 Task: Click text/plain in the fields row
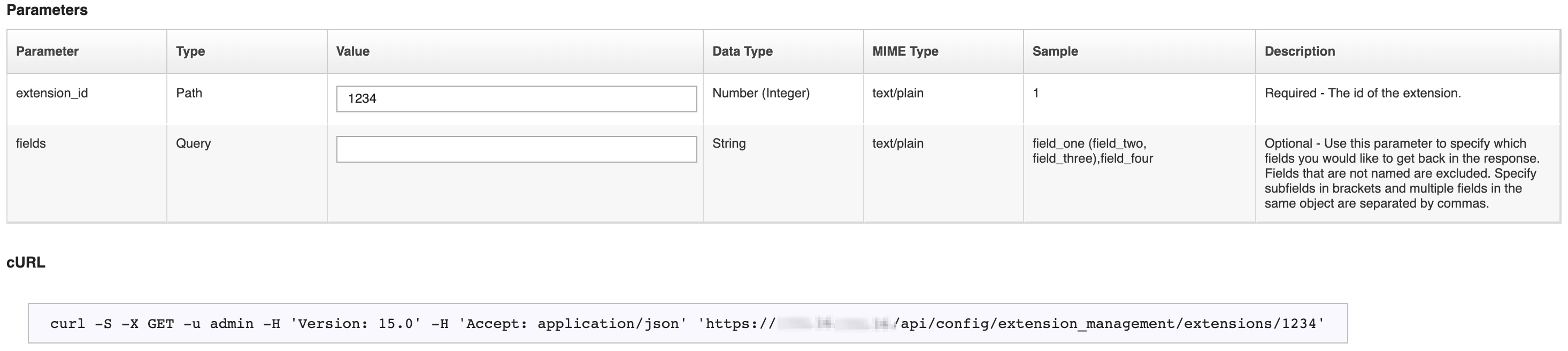[898, 143]
